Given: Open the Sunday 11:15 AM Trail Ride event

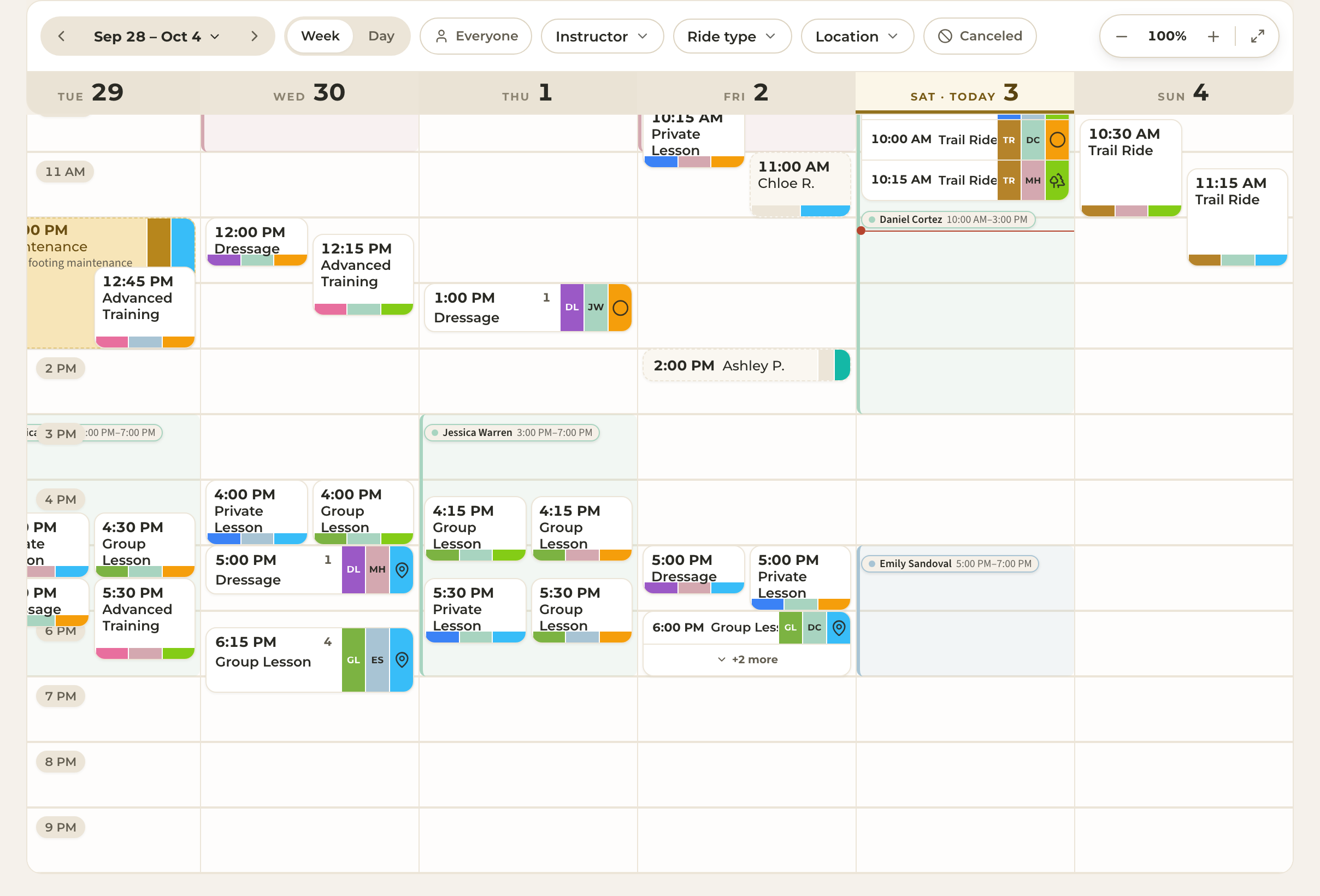Looking at the screenshot, I should point(1237,217).
